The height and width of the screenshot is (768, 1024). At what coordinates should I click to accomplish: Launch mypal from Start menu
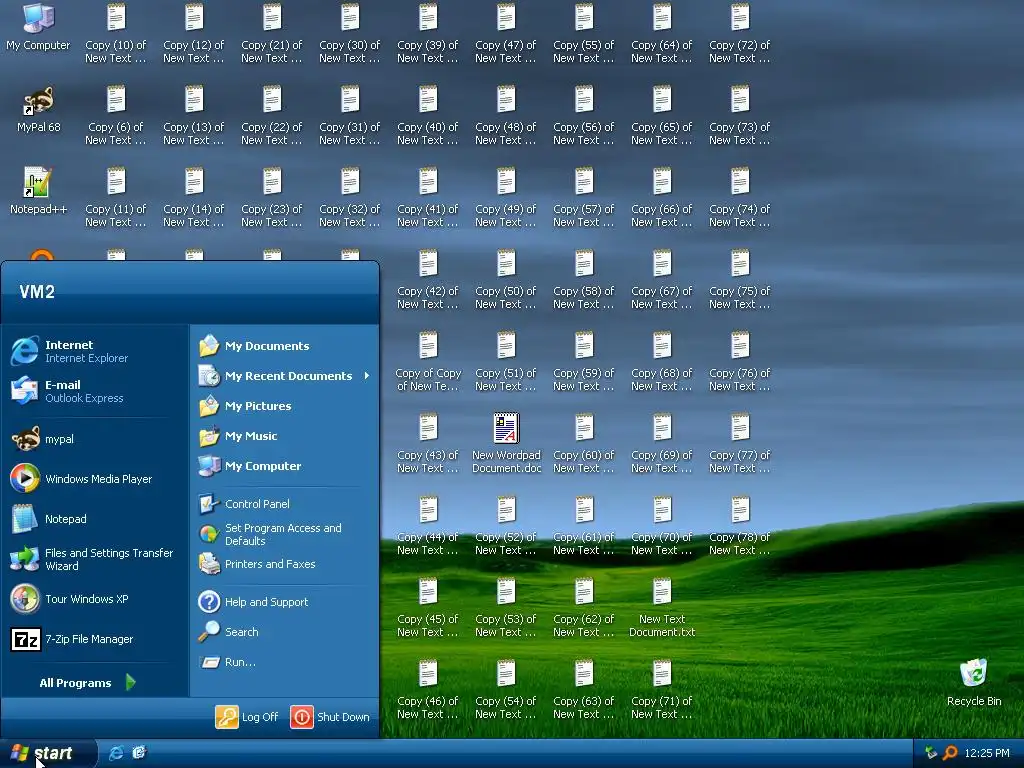pyautogui.click(x=95, y=439)
